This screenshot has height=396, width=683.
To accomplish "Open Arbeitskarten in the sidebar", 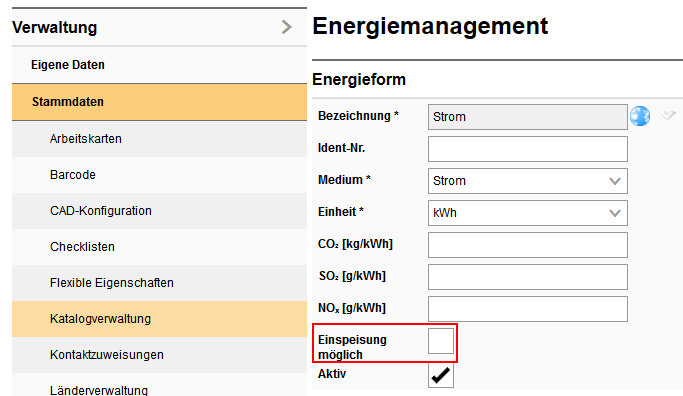I will pyautogui.click(x=159, y=139).
